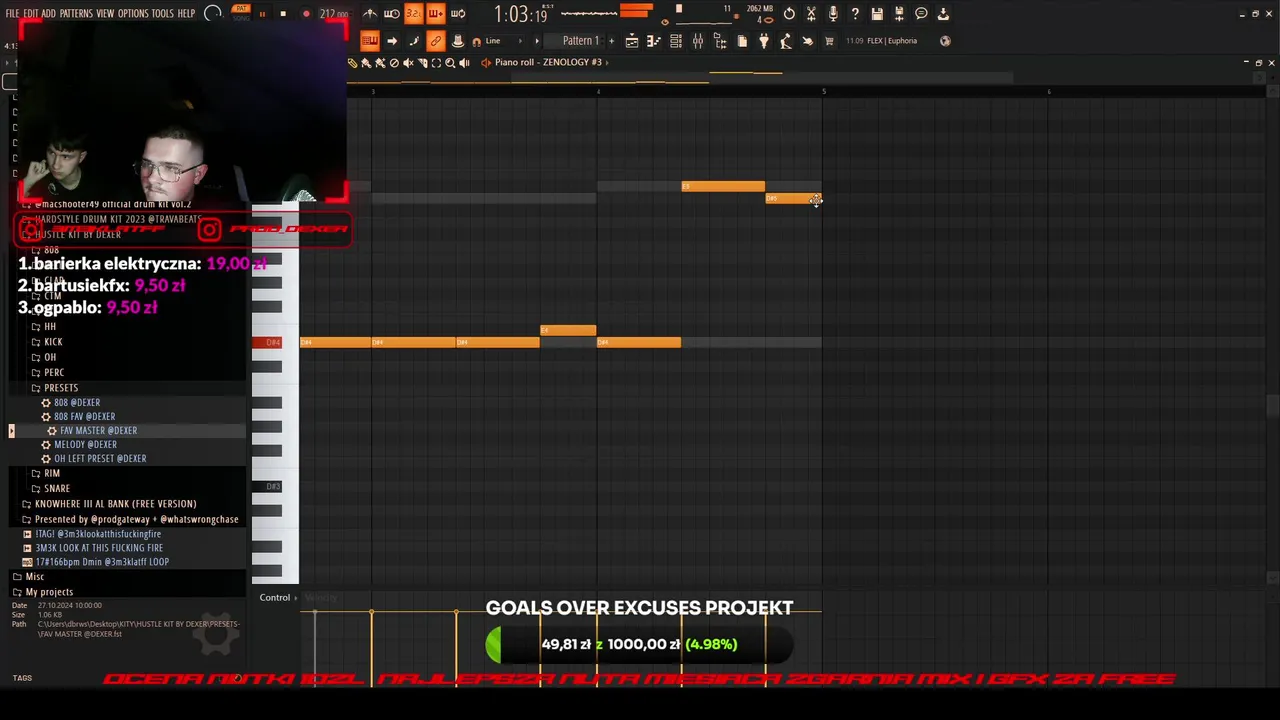Open the VIEW menu
The height and width of the screenshot is (720, 1280).
(105, 14)
